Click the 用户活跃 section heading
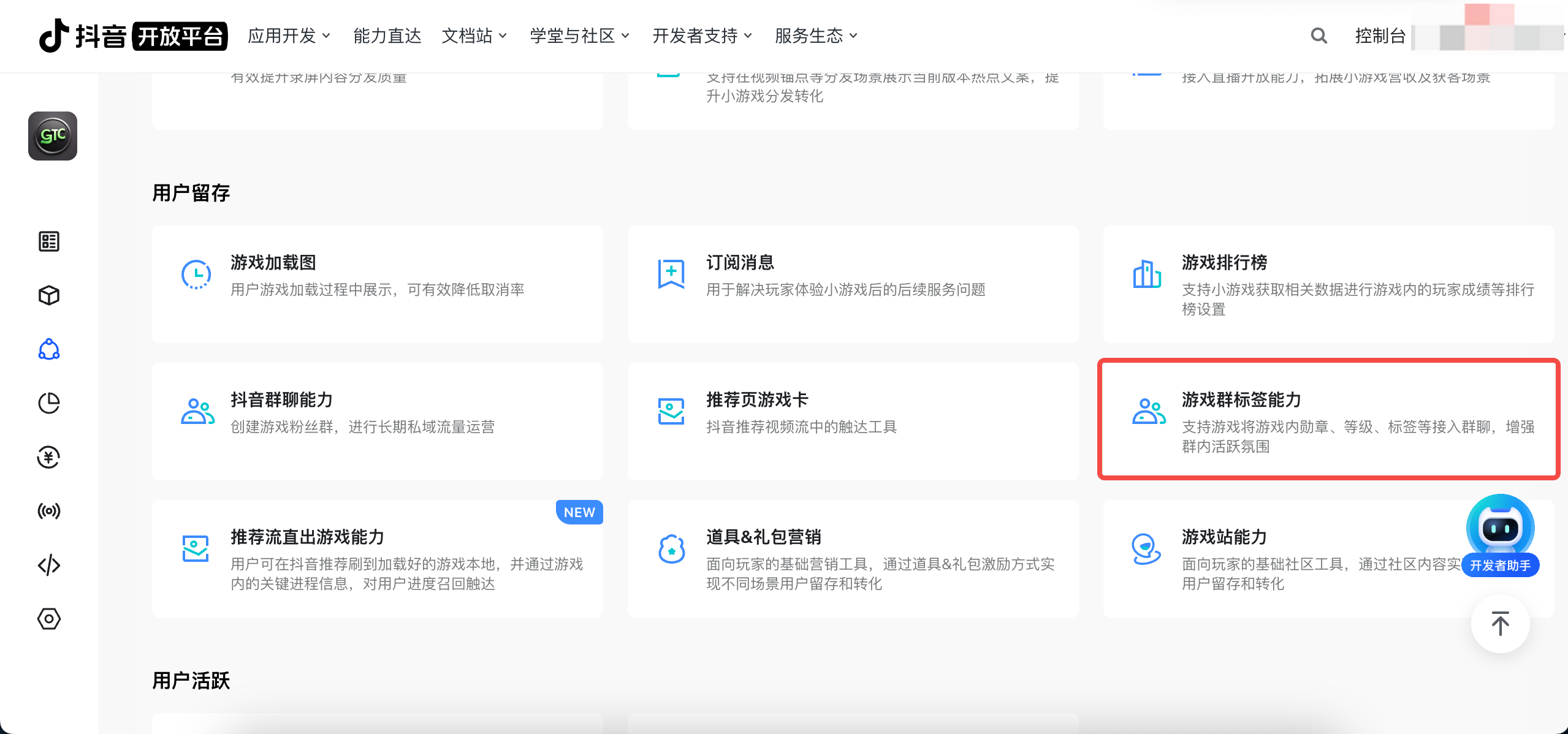 click(191, 681)
